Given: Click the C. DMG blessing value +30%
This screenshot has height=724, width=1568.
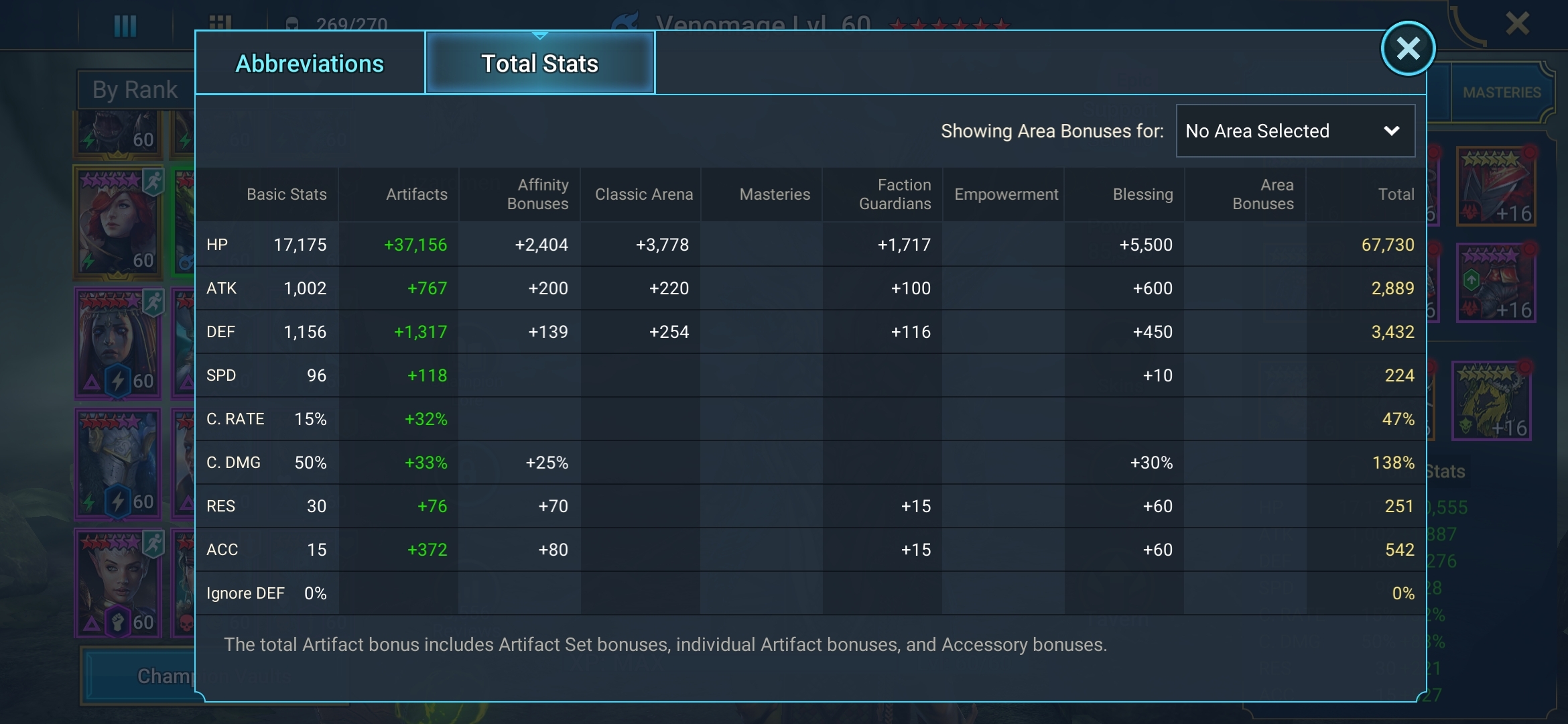Looking at the screenshot, I should coord(1151,463).
